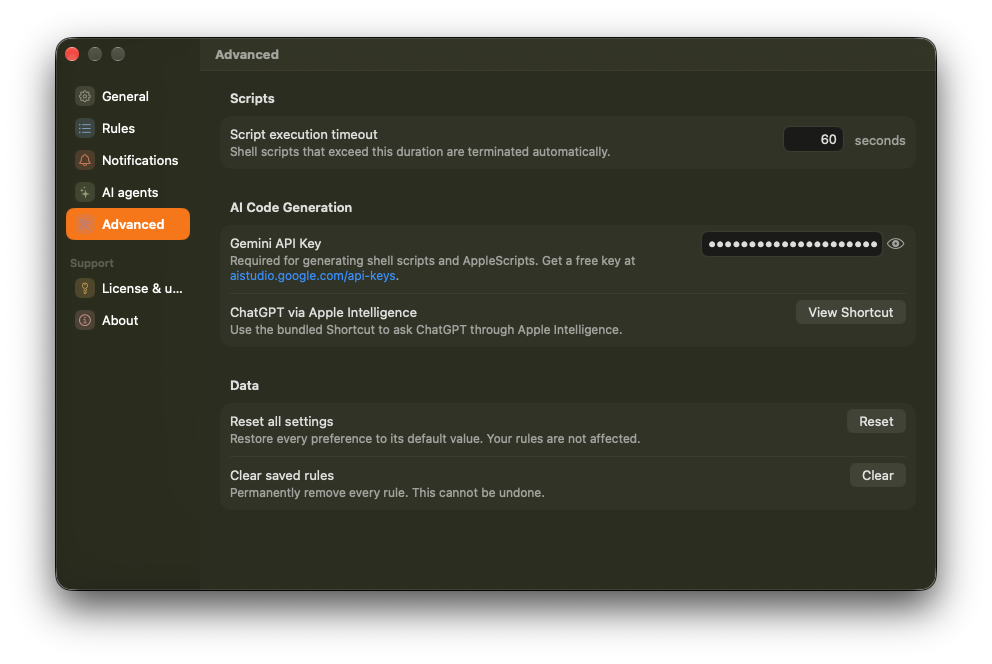Click the License key icon in sidebar
992x664 pixels.
[85, 288]
